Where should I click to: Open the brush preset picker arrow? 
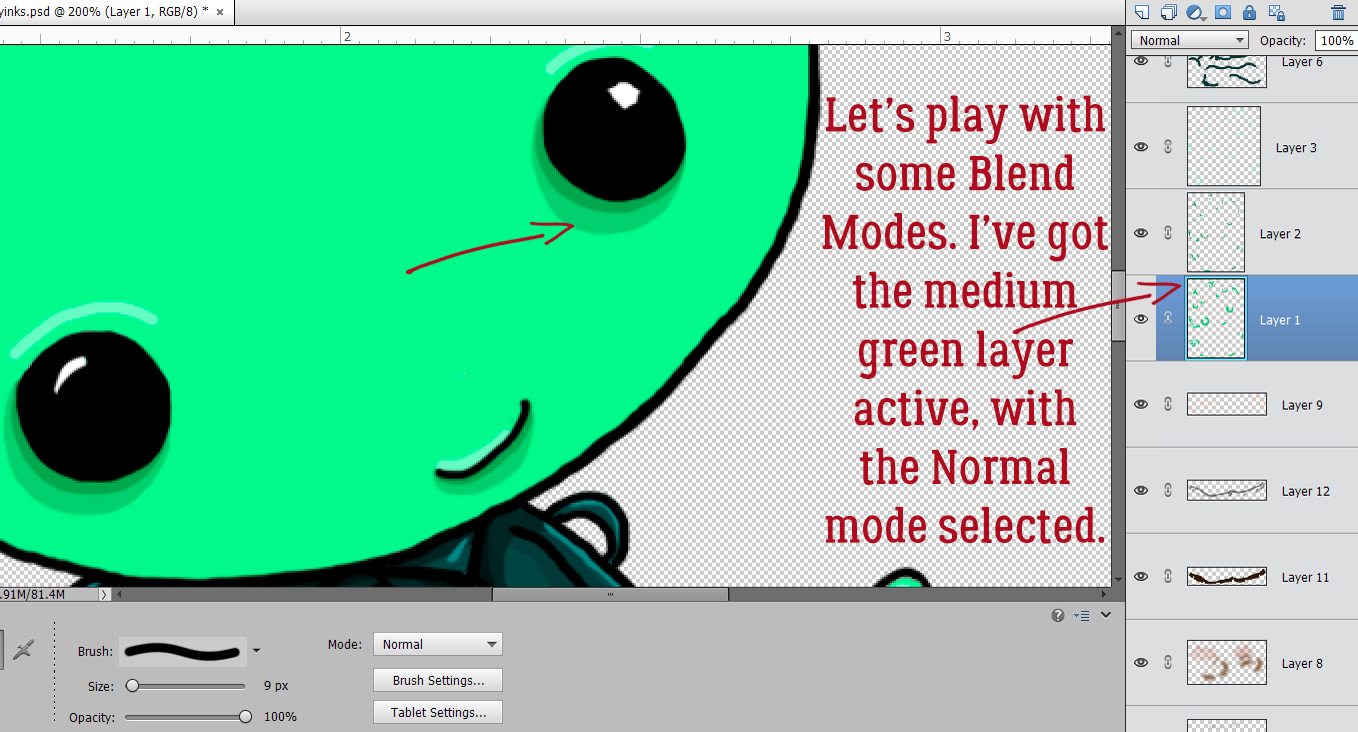(x=256, y=651)
